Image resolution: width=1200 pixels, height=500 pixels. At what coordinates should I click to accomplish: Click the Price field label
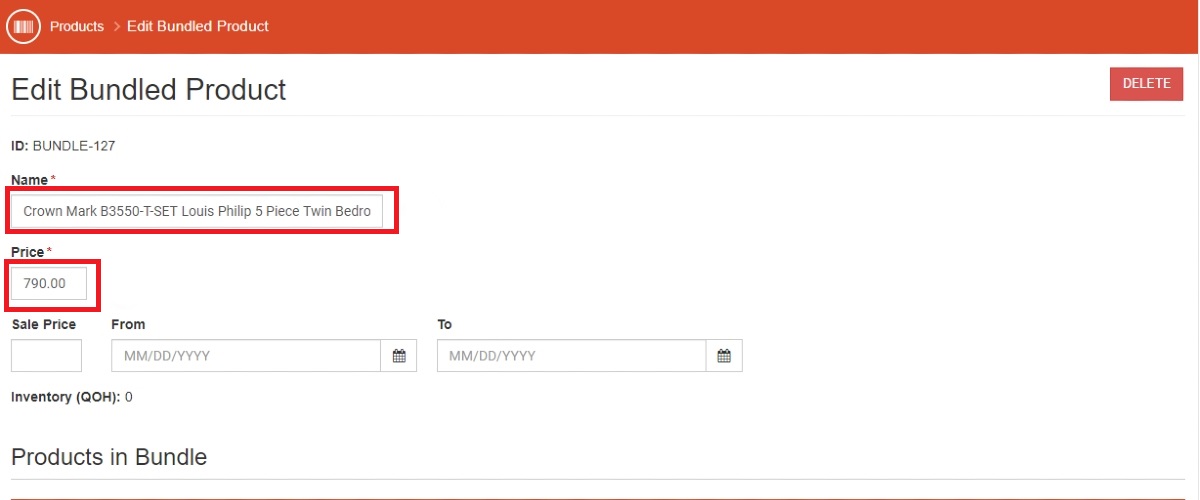pyautogui.click(x=28, y=252)
